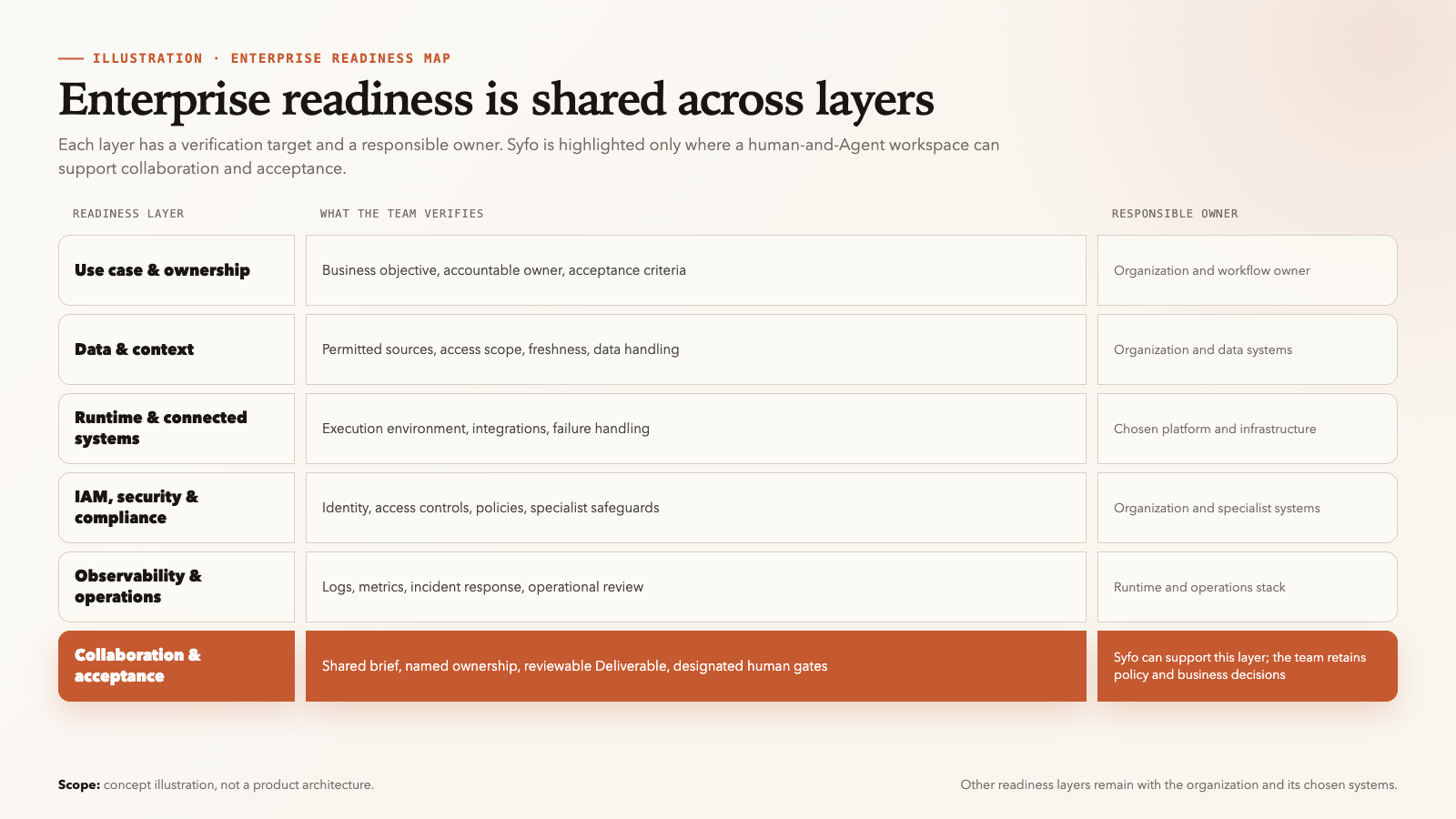Click the headline 'Enterprise readiness is shared across layers'
Viewport: 1456px width, 819px height.
pos(496,100)
